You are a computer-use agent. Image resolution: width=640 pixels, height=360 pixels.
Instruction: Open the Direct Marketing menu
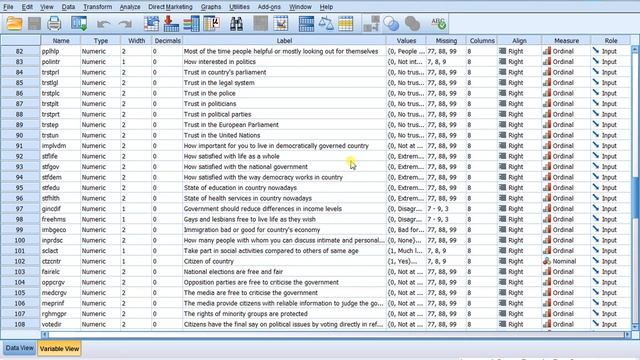170,7
